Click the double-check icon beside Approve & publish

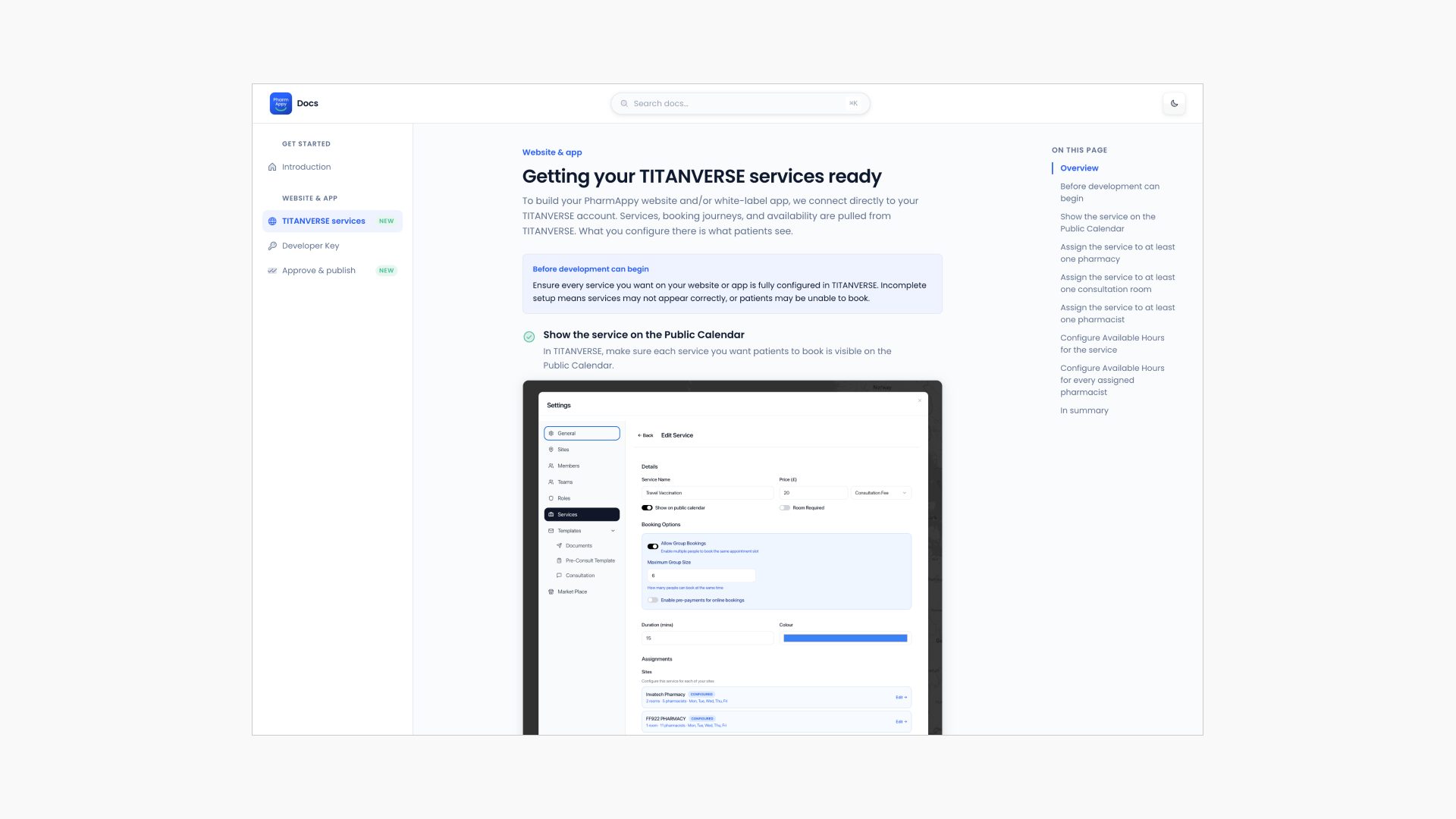coord(272,271)
